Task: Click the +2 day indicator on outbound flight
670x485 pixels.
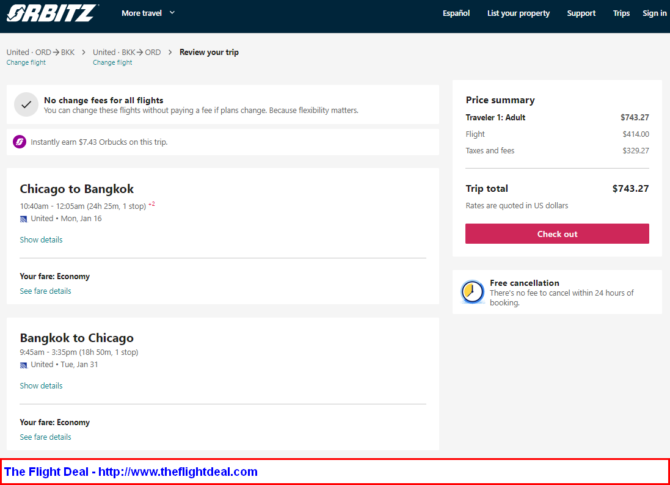Action: pos(152,204)
